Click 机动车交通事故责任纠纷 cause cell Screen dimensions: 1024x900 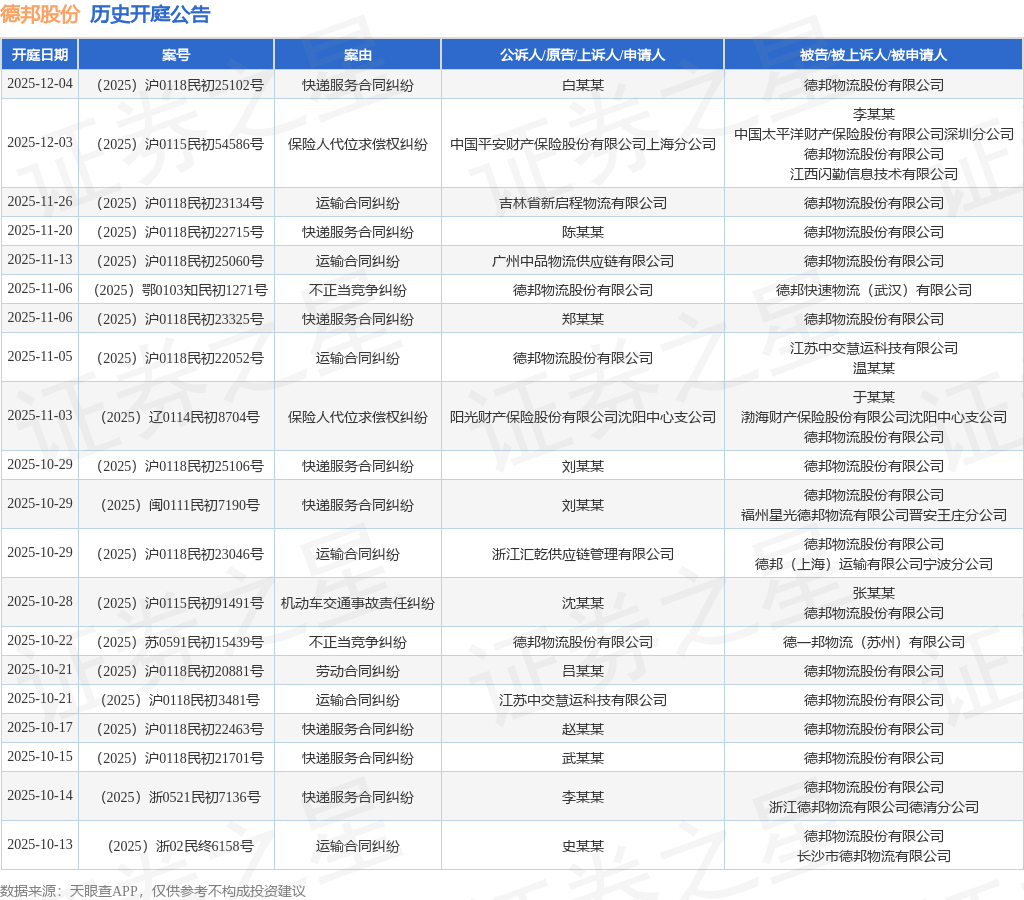[x=358, y=603]
